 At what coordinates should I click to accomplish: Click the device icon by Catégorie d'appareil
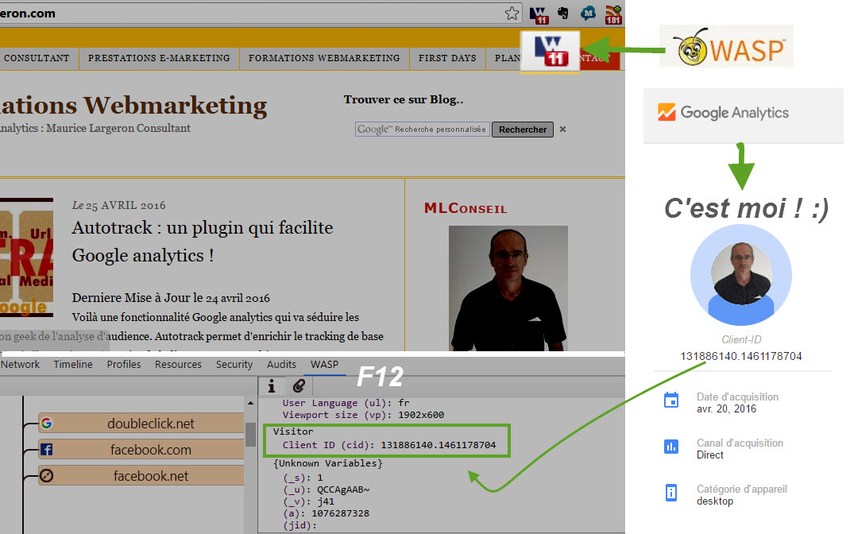[671, 492]
